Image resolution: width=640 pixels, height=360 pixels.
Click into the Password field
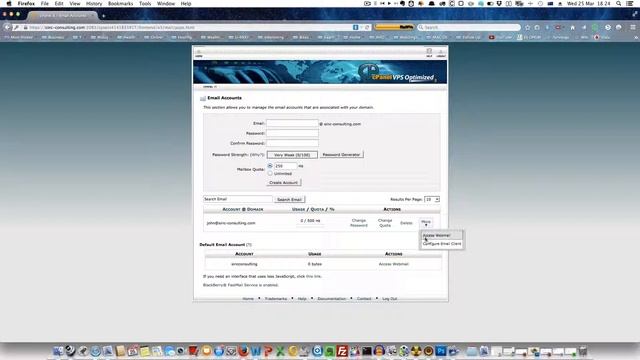292,133
